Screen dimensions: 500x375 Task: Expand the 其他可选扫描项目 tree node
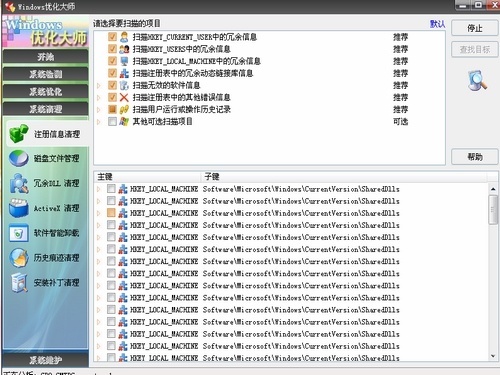(99, 122)
